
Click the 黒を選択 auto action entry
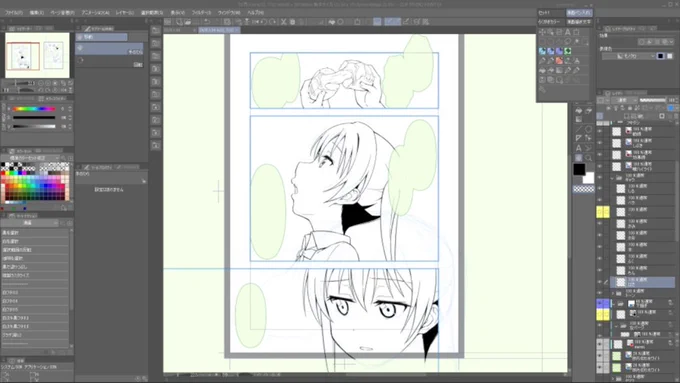click(35, 233)
